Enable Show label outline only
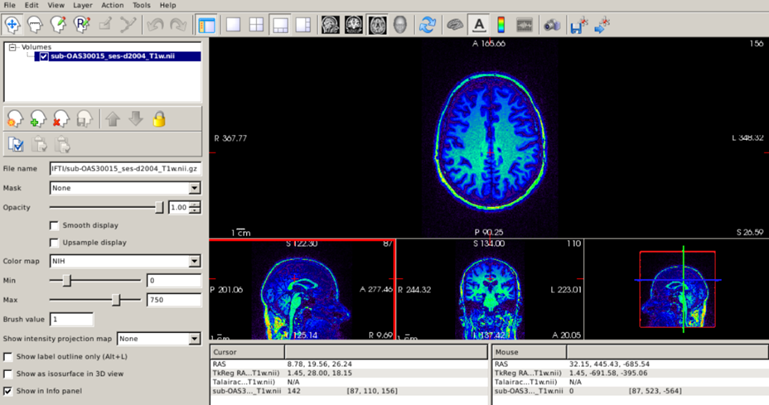This screenshot has width=769, height=405. click(x=8, y=357)
